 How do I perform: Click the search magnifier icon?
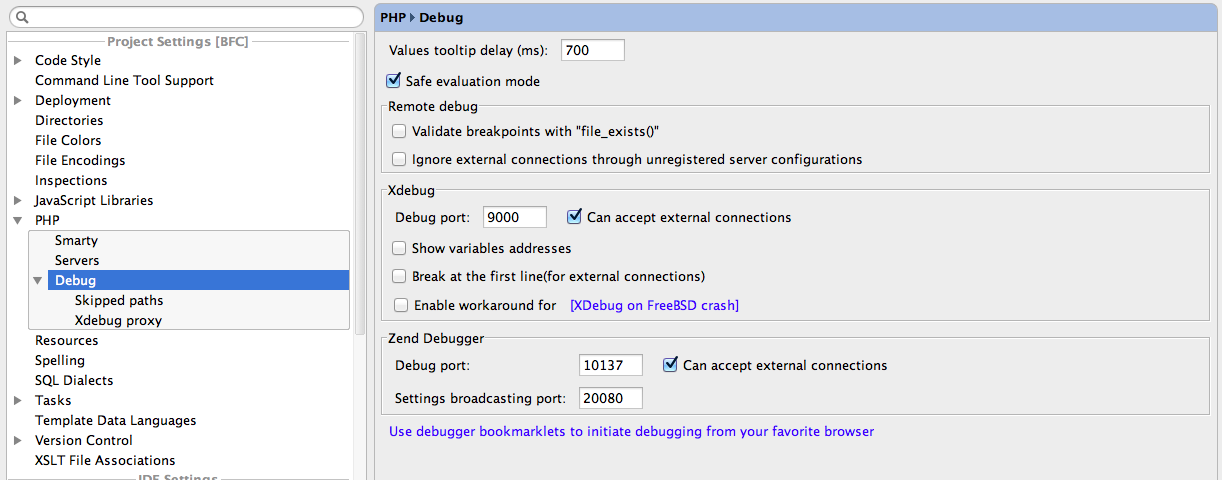22,17
